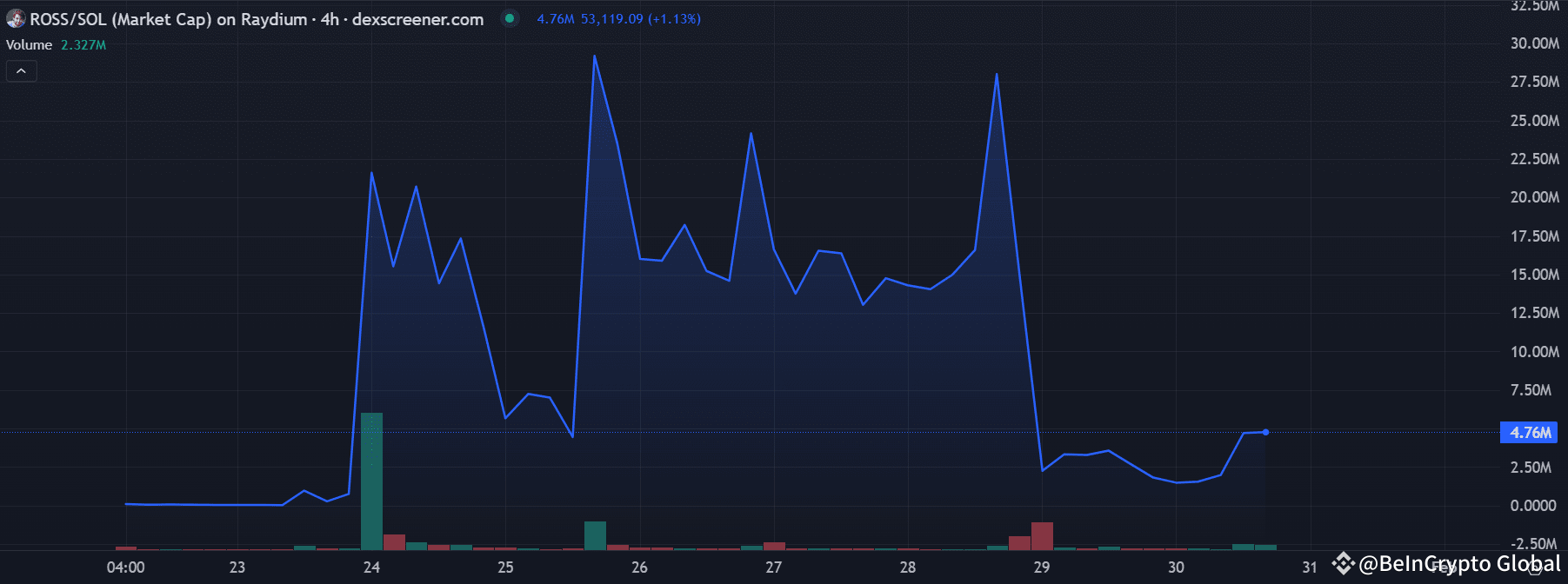Click the green volume bar before 26
Image resolution: width=1568 pixels, height=584 pixels.
point(595,535)
